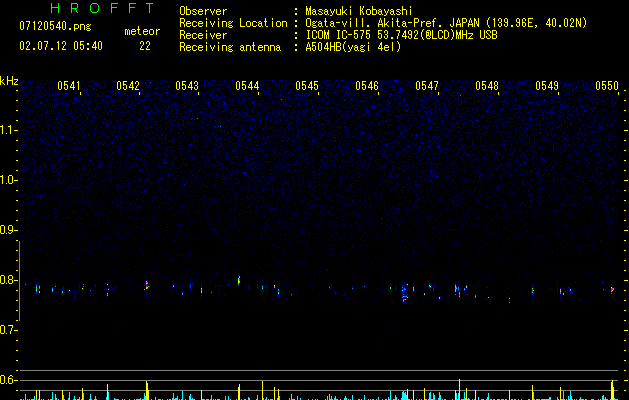This screenshot has height=400, width=629.
Task: Click observer name Masayuki Kobayashi
Action: tap(358, 11)
